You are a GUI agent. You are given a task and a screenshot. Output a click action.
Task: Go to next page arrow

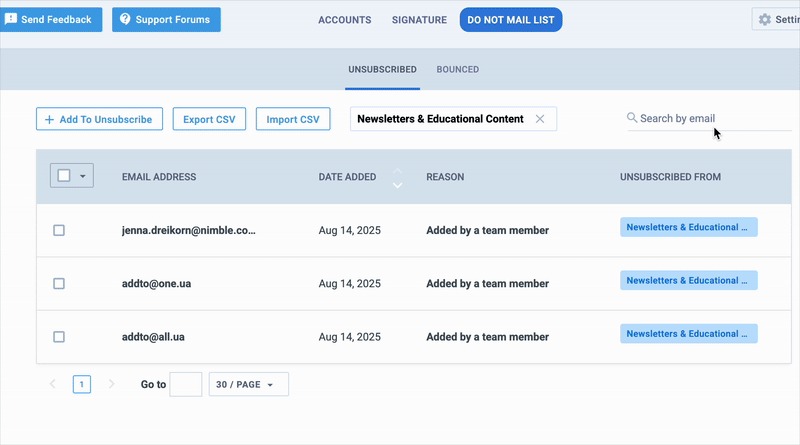111,384
